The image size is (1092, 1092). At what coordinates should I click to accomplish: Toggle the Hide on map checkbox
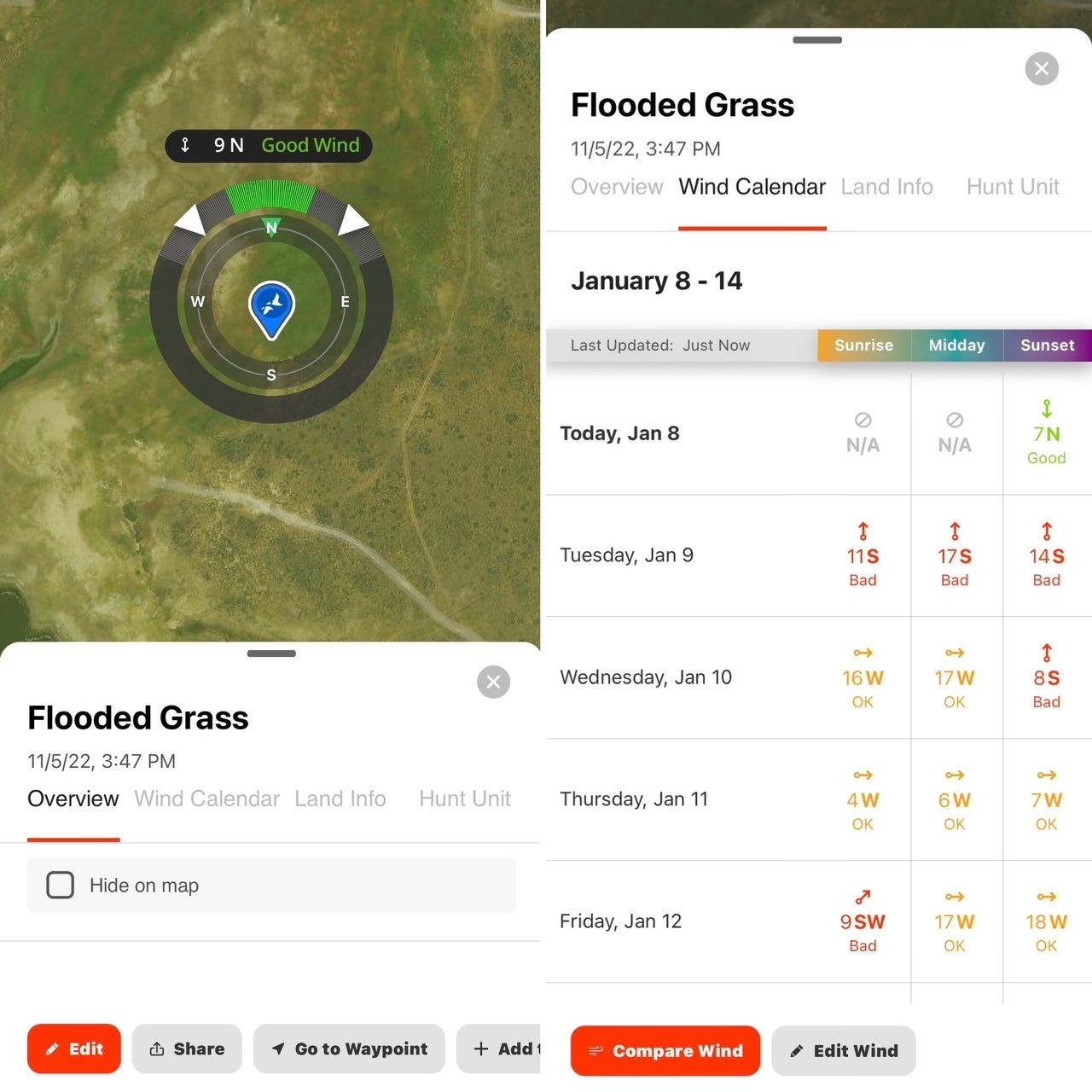pos(60,886)
